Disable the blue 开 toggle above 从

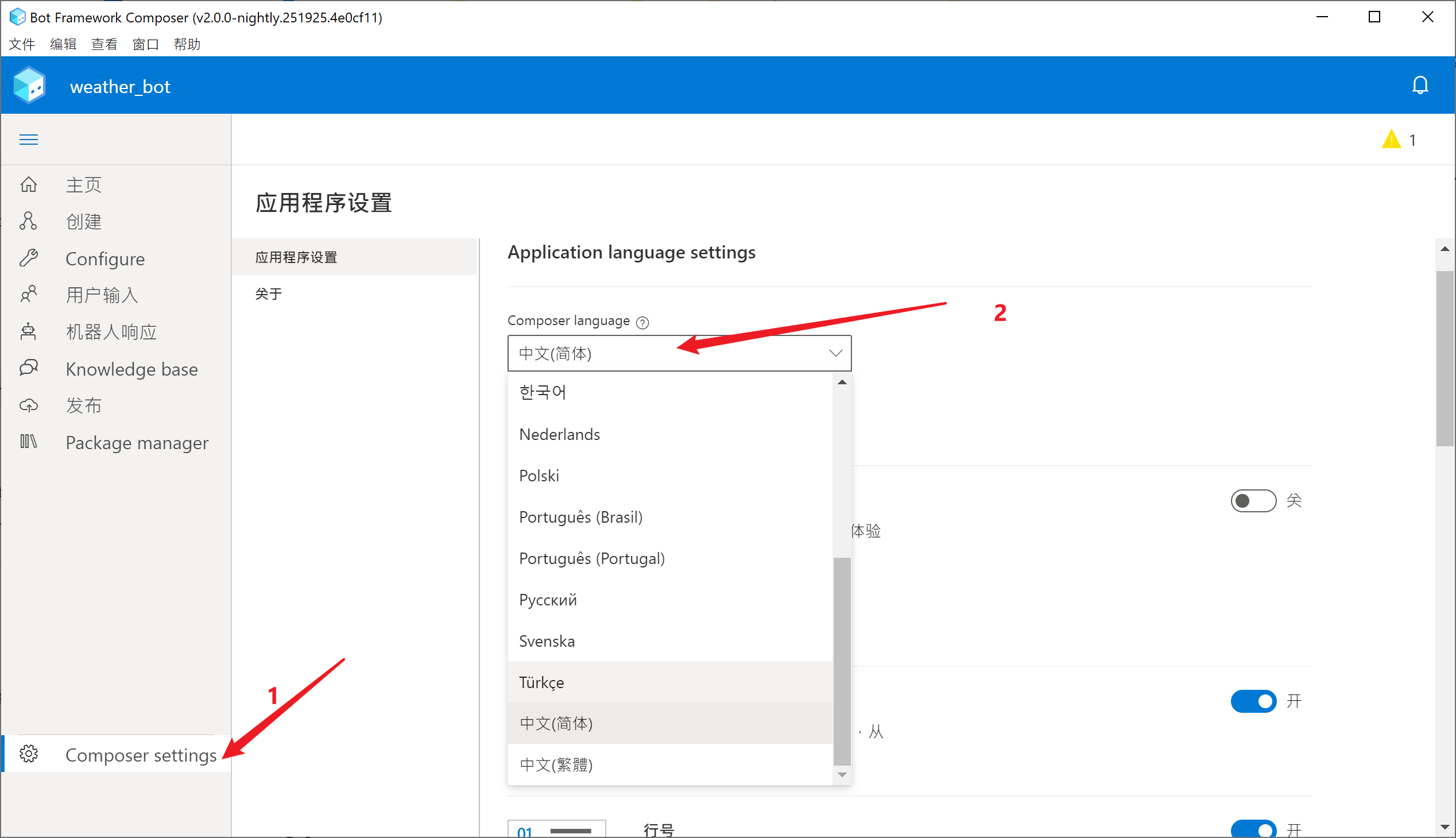point(1253,701)
